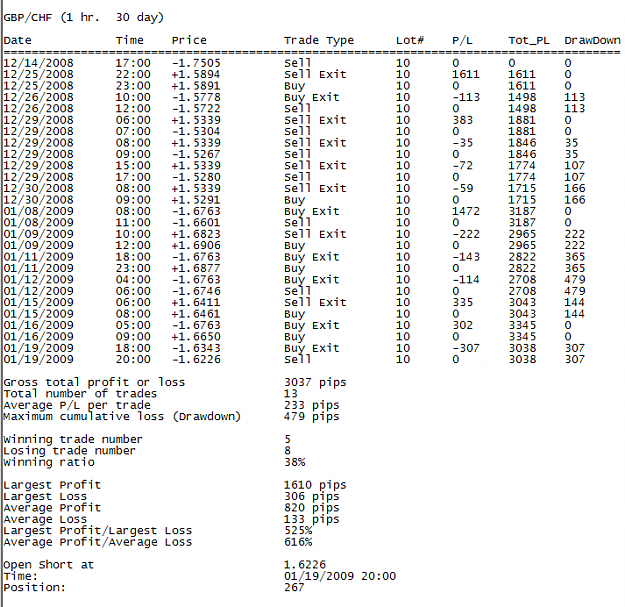The height and width of the screenshot is (607, 625).
Task: Click the price -1.6226 in the last row
Action: point(196,360)
